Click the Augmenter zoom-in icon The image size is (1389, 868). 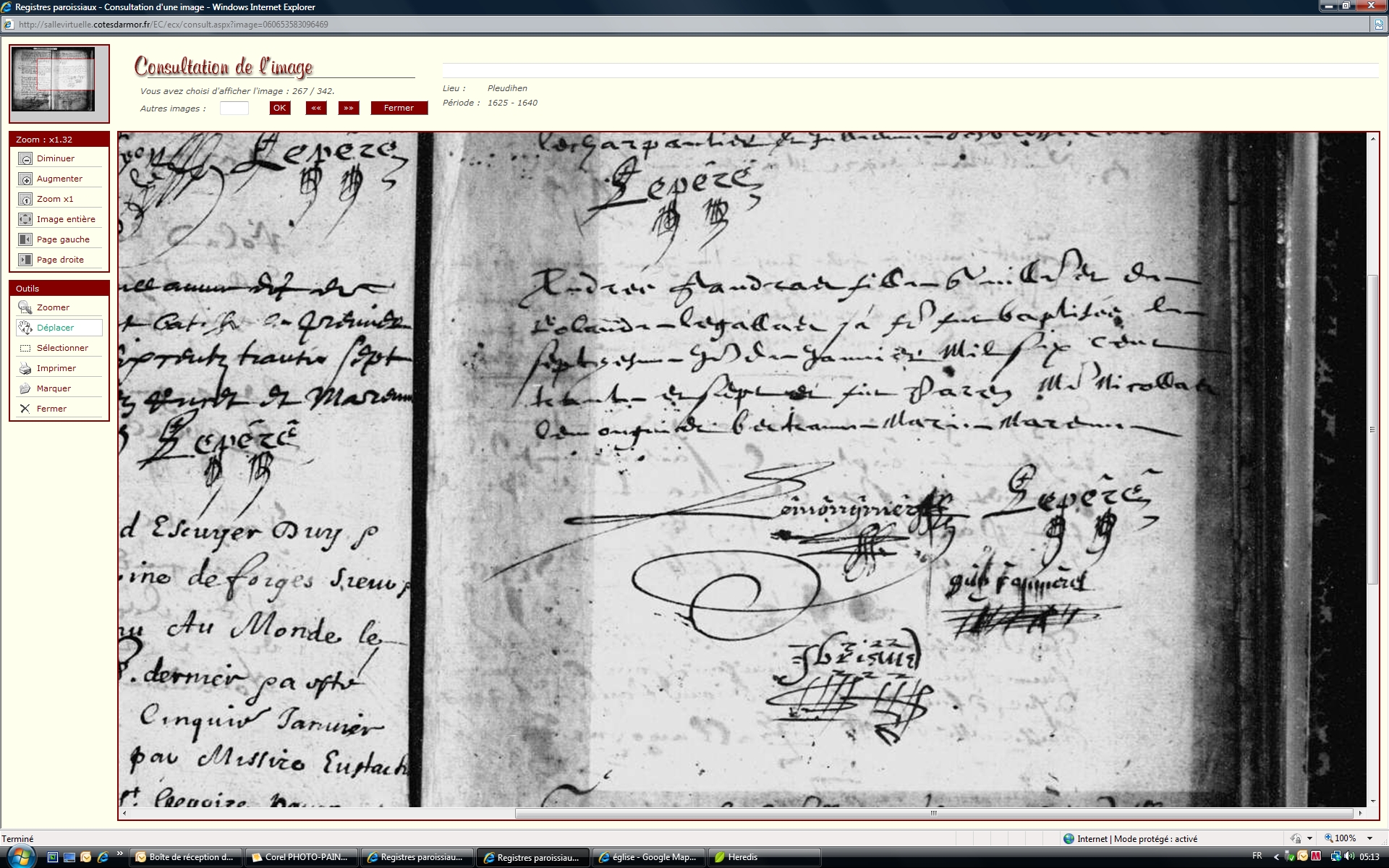[25, 179]
